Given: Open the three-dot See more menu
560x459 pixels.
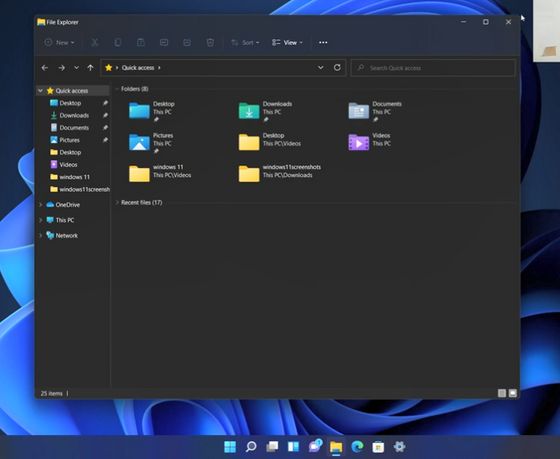Looking at the screenshot, I should [x=323, y=43].
